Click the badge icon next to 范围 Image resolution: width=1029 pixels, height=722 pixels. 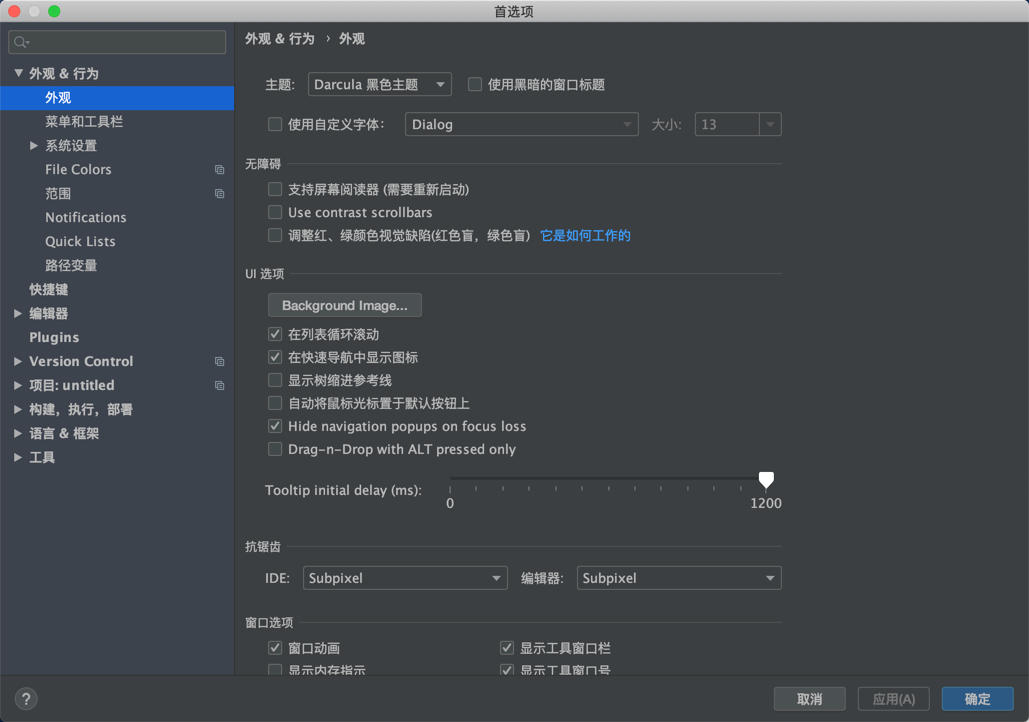pos(219,193)
